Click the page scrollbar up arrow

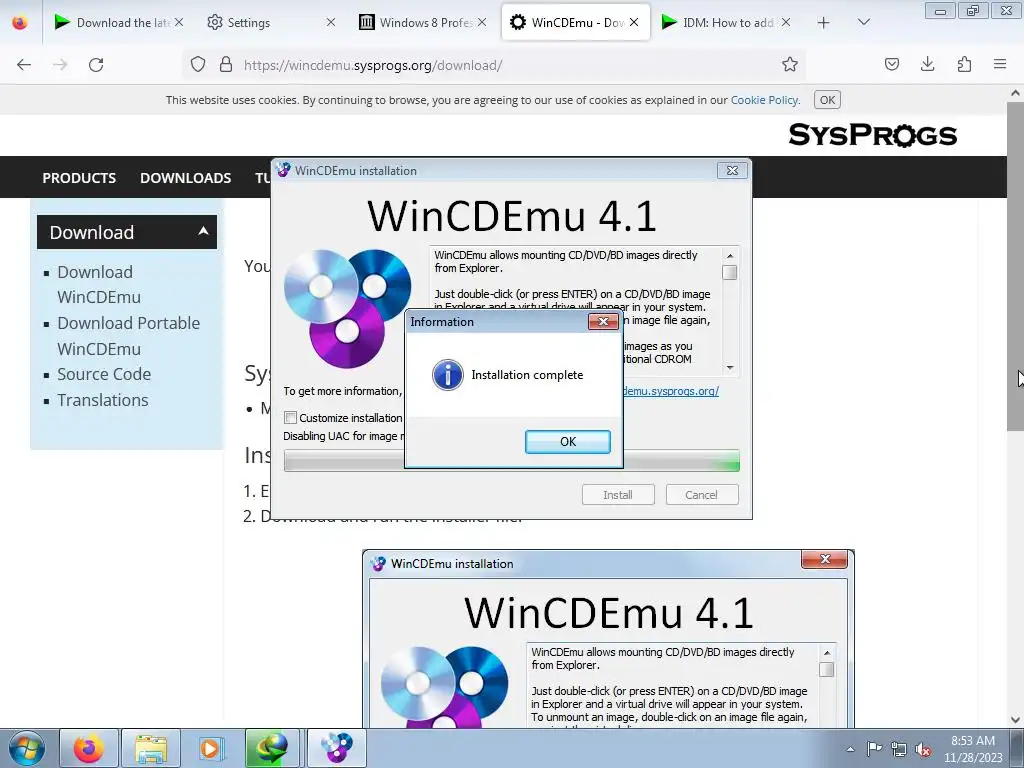click(1015, 93)
